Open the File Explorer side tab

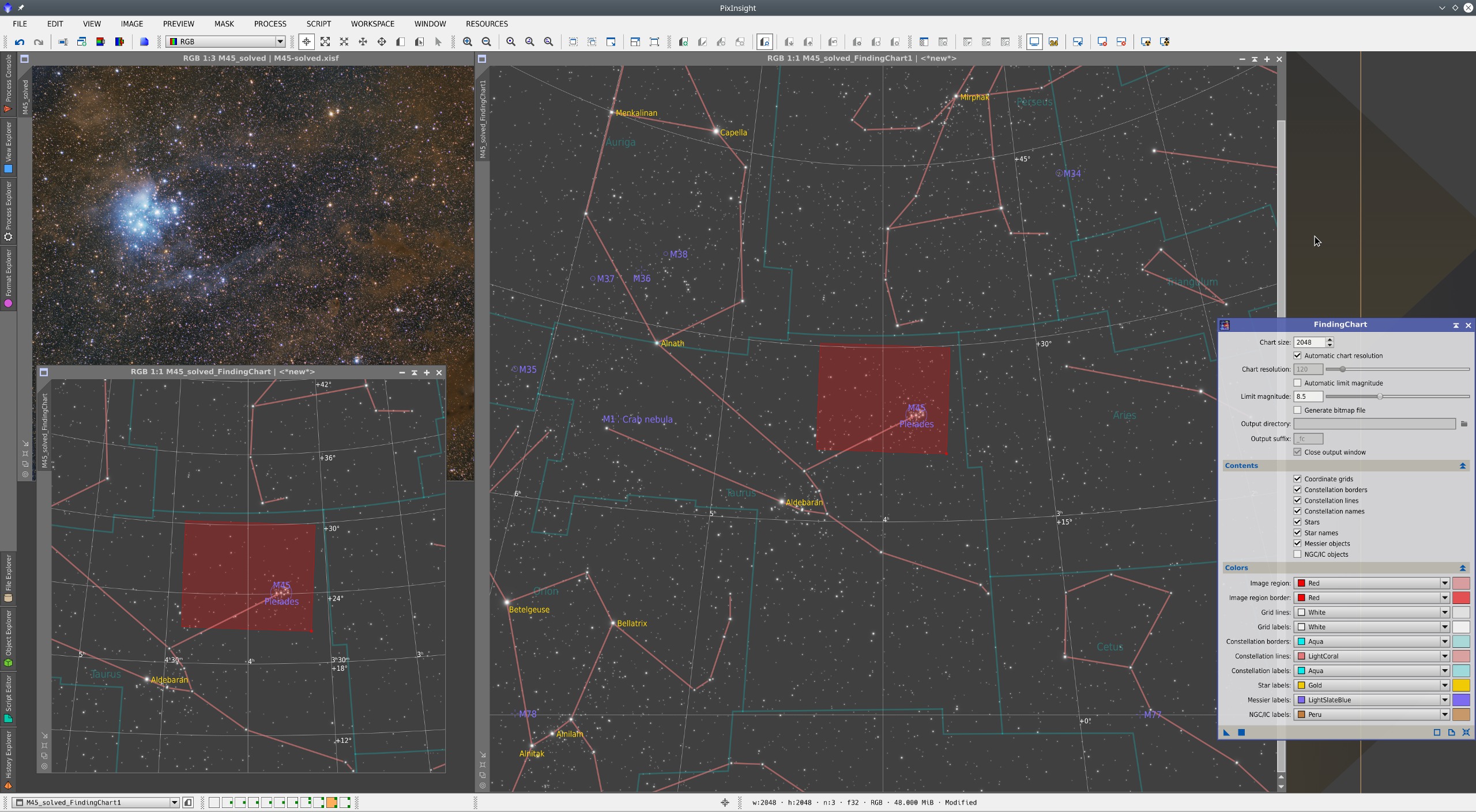(8, 578)
